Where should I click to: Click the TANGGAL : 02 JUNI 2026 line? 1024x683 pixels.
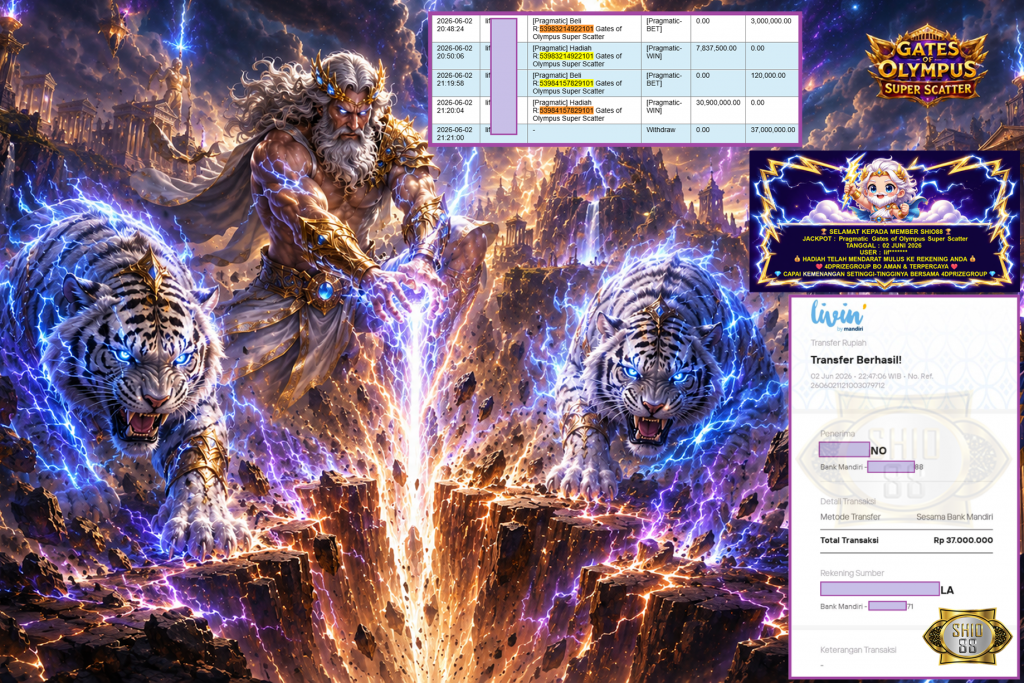pos(884,246)
